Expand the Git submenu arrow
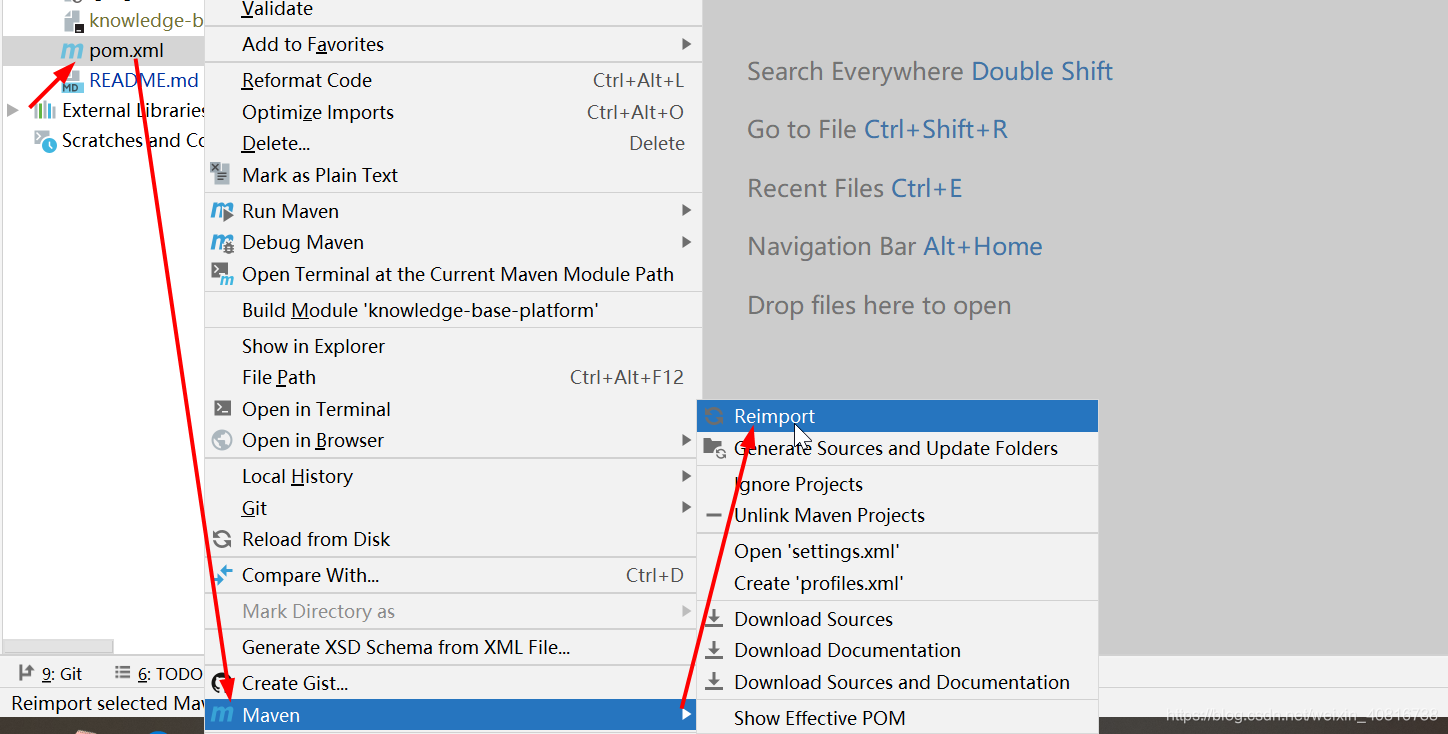Image resolution: width=1448 pixels, height=734 pixels. (686, 507)
